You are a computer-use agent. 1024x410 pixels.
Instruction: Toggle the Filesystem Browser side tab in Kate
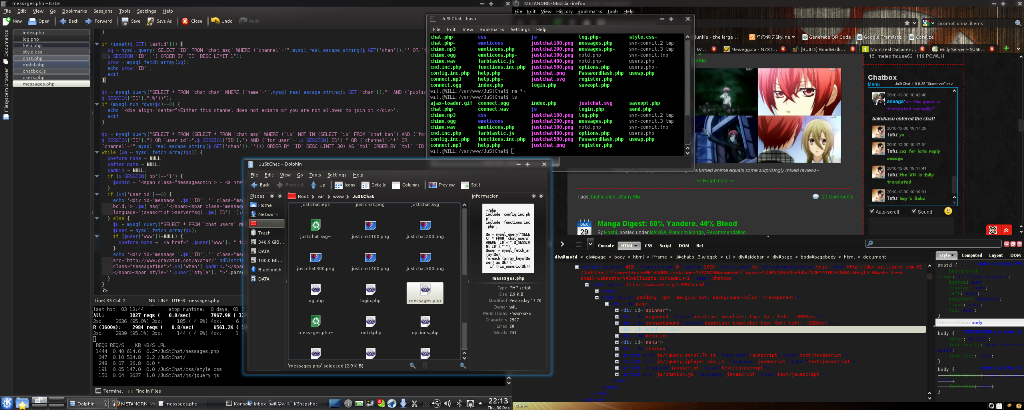click(7, 93)
